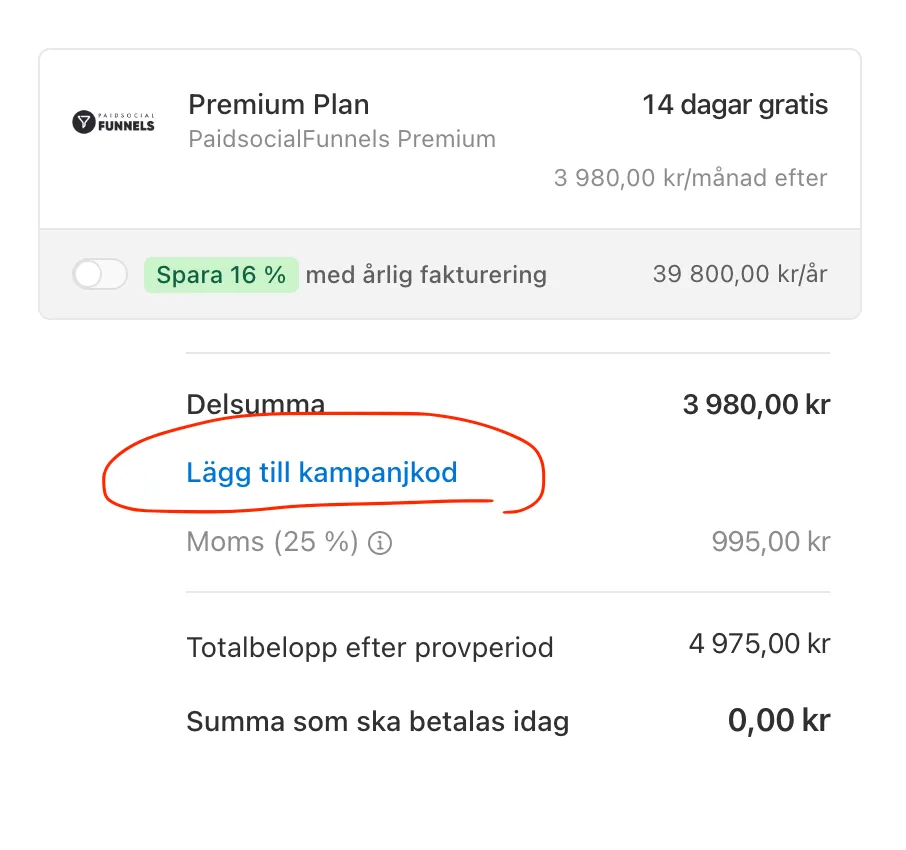Click the 0,00 kr amount due today
This screenshot has height=850, width=906.
point(779,721)
